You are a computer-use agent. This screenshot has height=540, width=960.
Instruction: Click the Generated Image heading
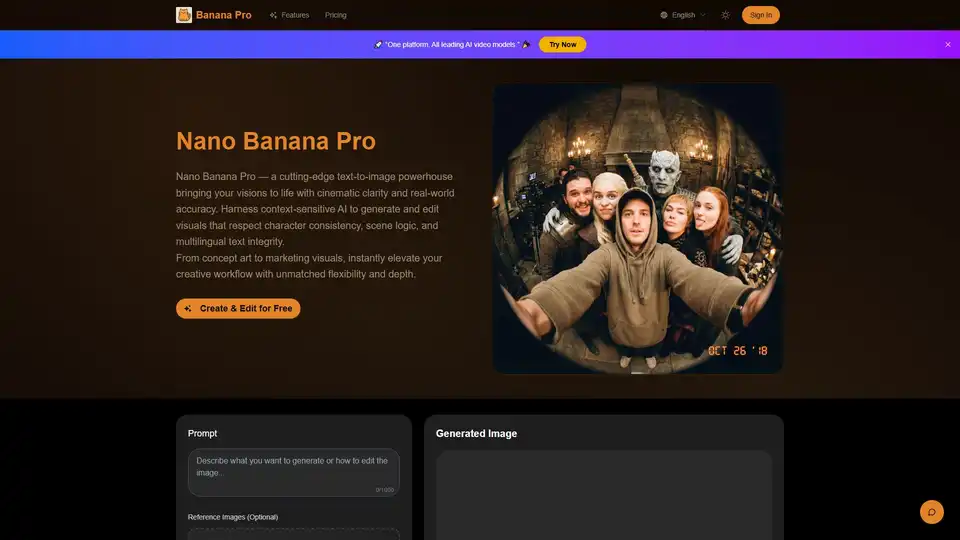coord(476,433)
